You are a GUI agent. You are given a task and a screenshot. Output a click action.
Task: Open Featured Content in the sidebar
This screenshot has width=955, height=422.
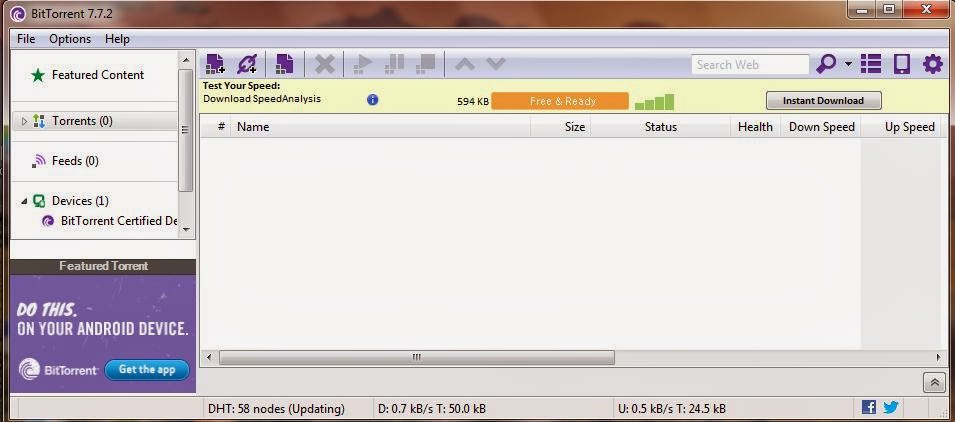coord(97,75)
